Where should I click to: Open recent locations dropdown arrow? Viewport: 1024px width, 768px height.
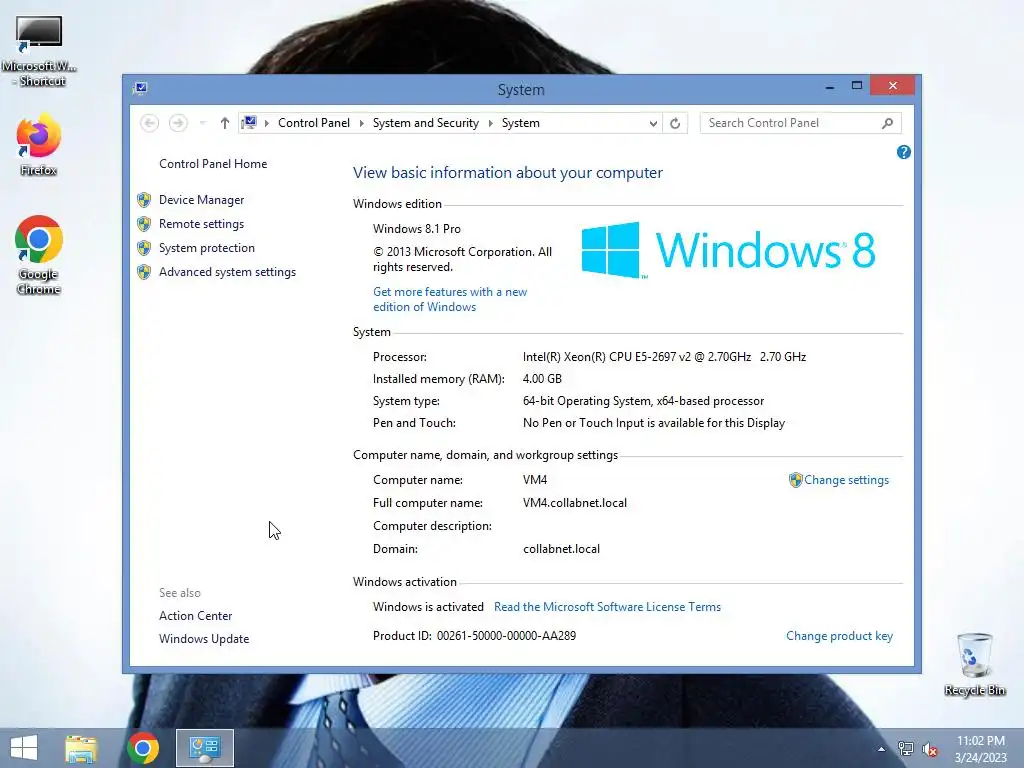click(x=202, y=123)
